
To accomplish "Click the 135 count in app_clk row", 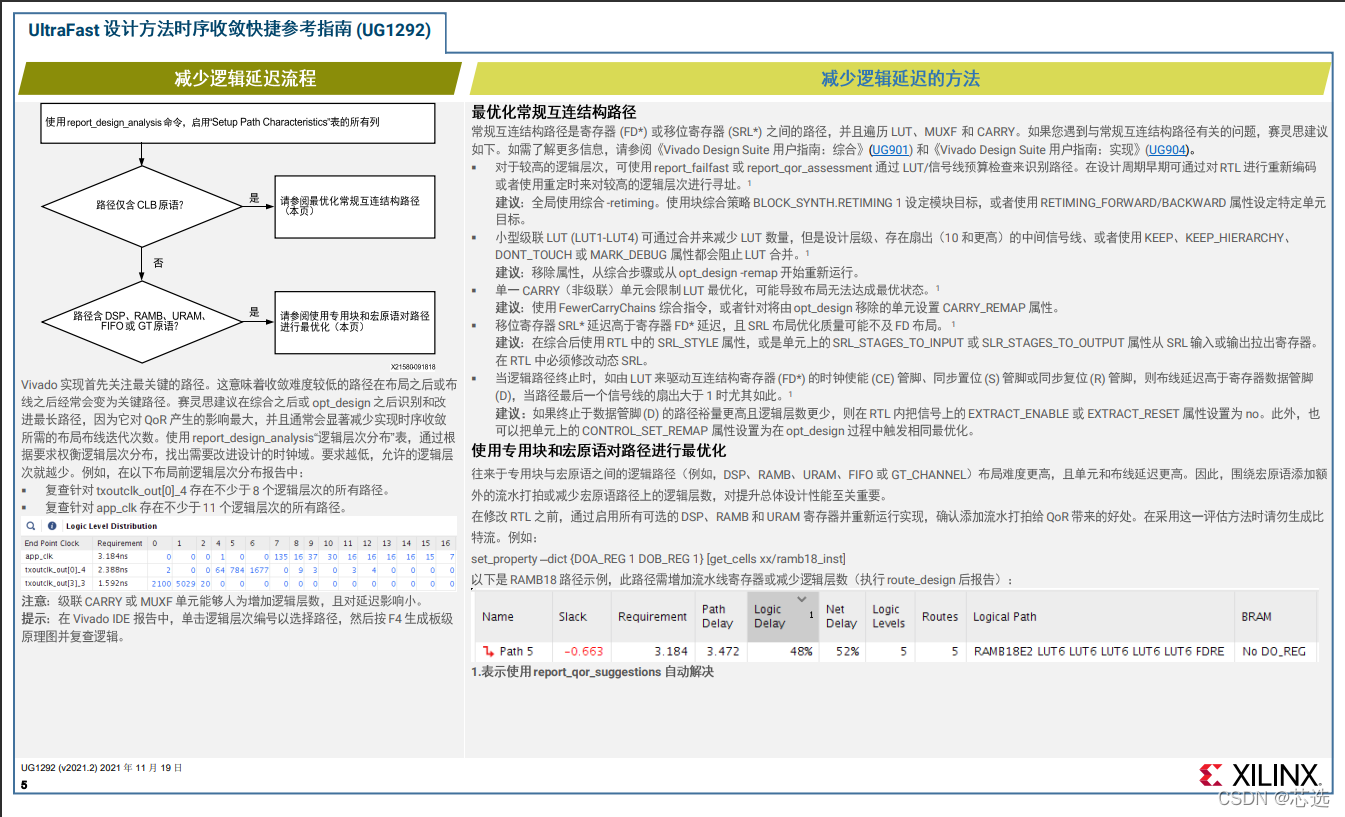I will pos(279,557).
